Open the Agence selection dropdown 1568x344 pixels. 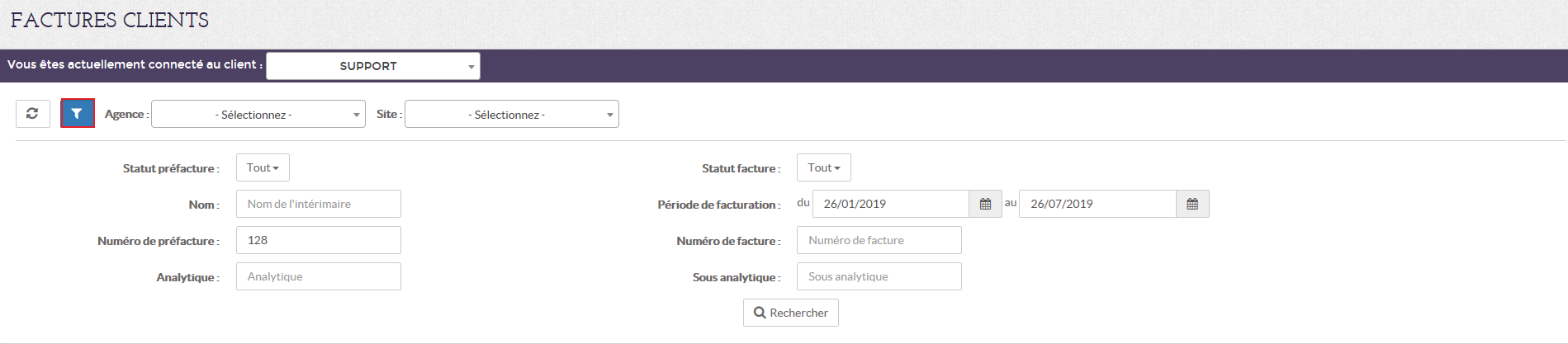pos(258,115)
